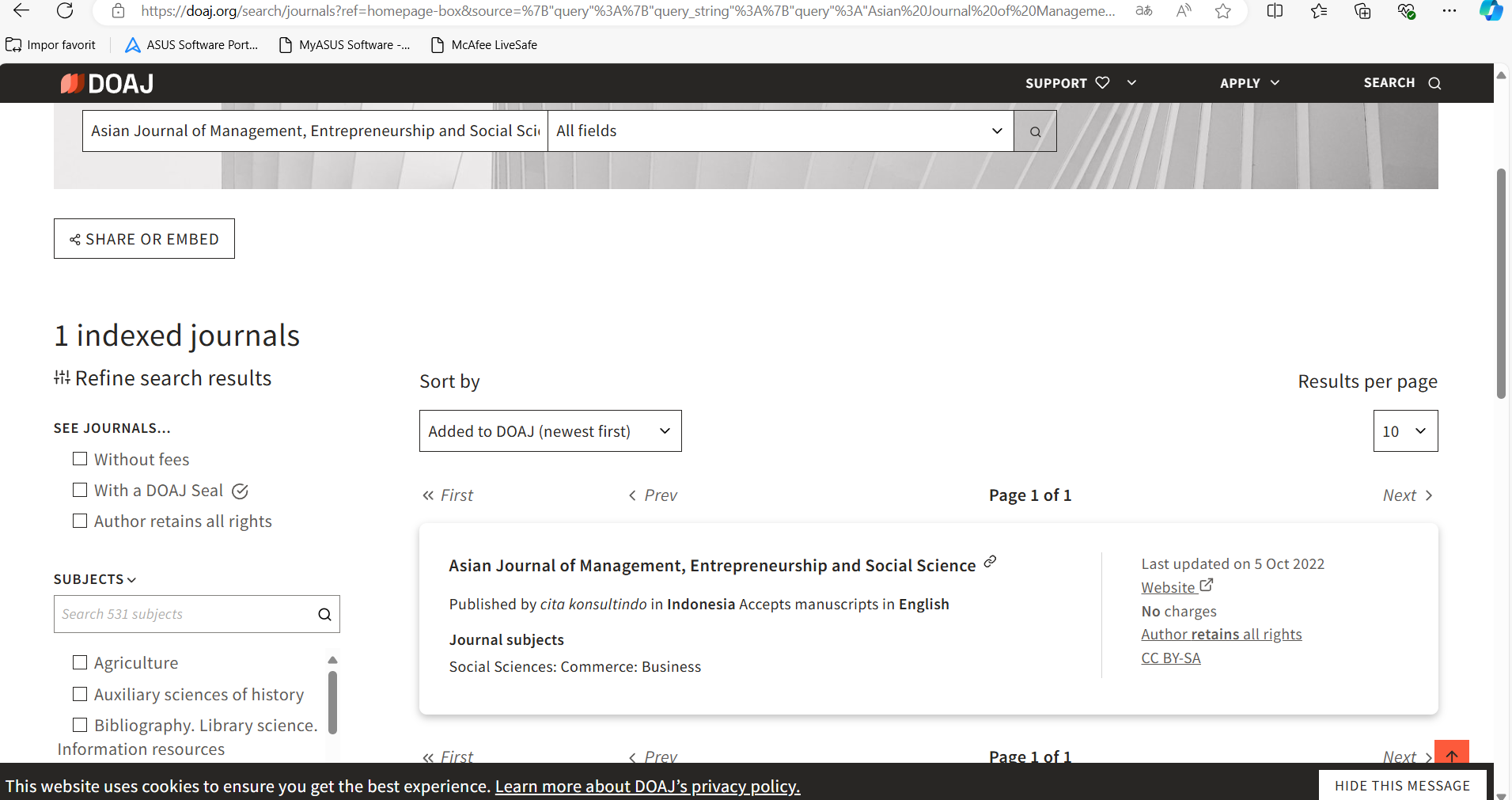Open the Sort by dropdown
Screen dimensions: 1512x800
point(550,431)
